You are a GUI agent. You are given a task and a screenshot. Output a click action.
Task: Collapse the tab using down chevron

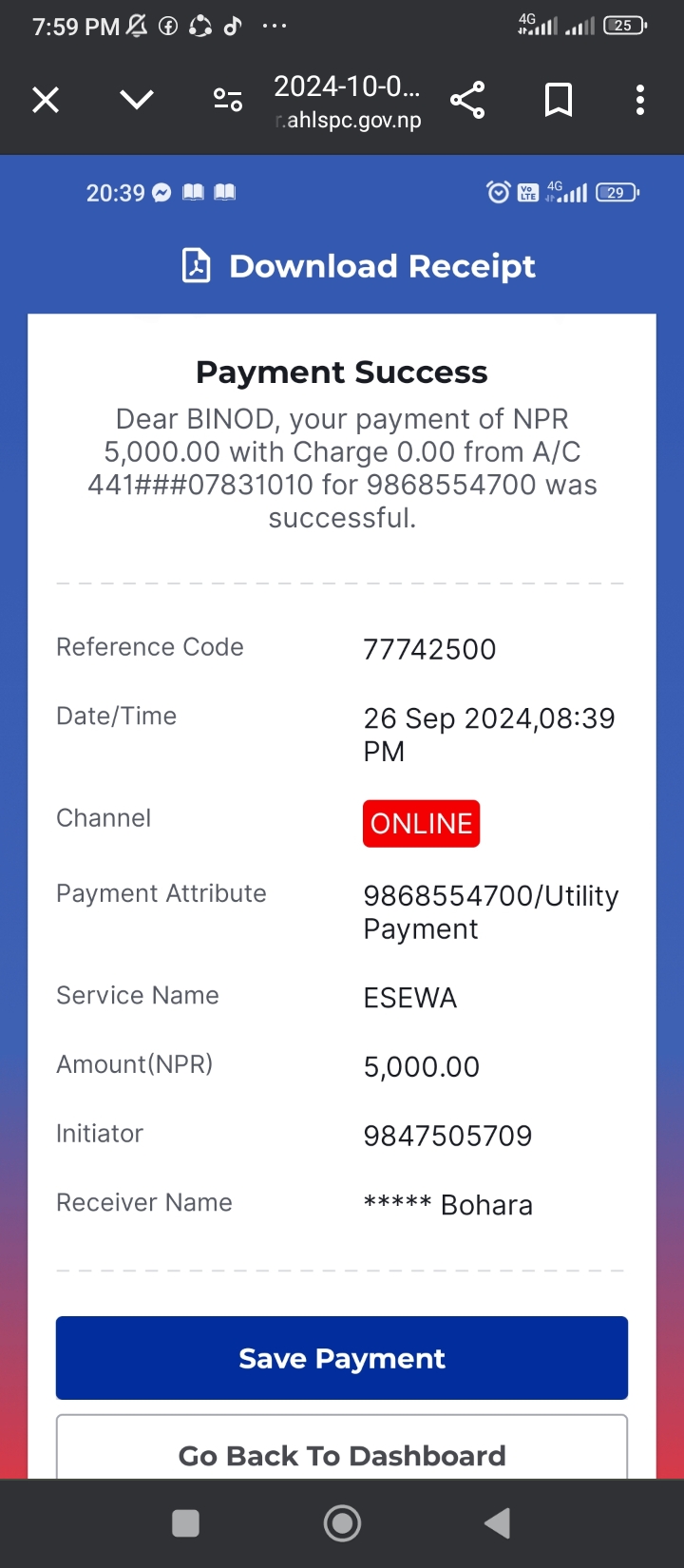coord(137,100)
